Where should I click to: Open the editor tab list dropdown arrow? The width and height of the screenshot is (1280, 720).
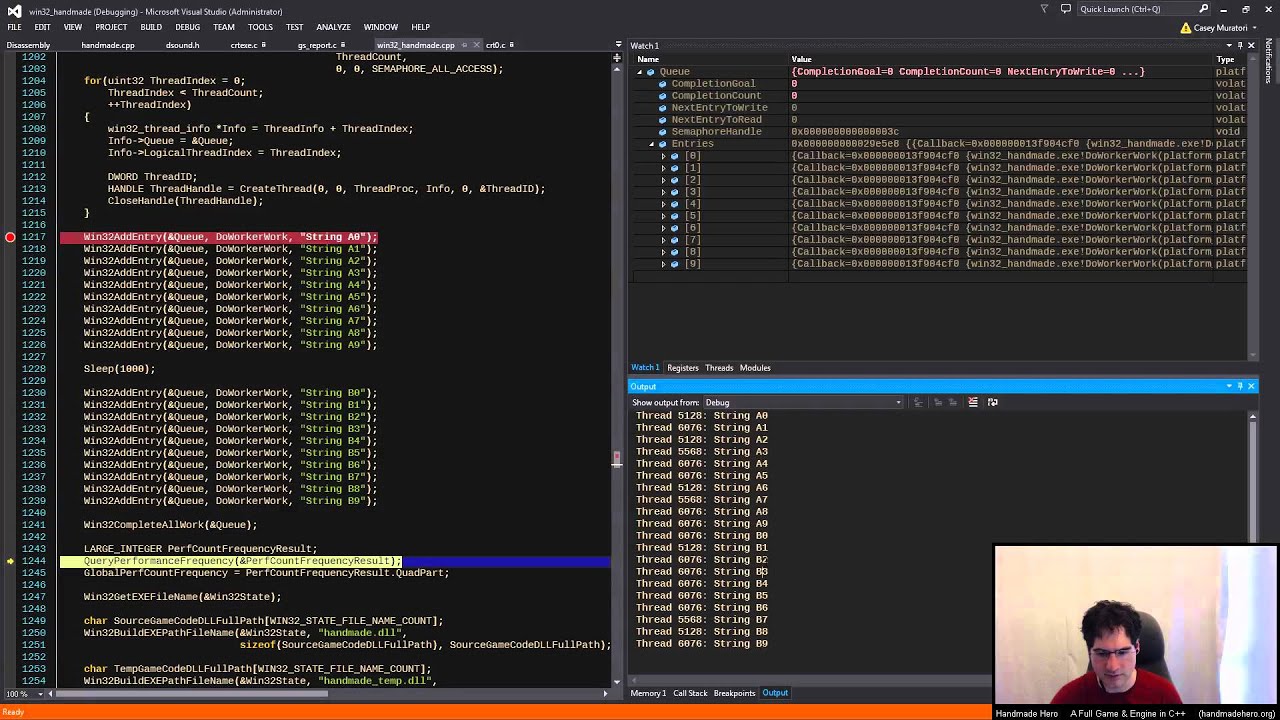616,45
